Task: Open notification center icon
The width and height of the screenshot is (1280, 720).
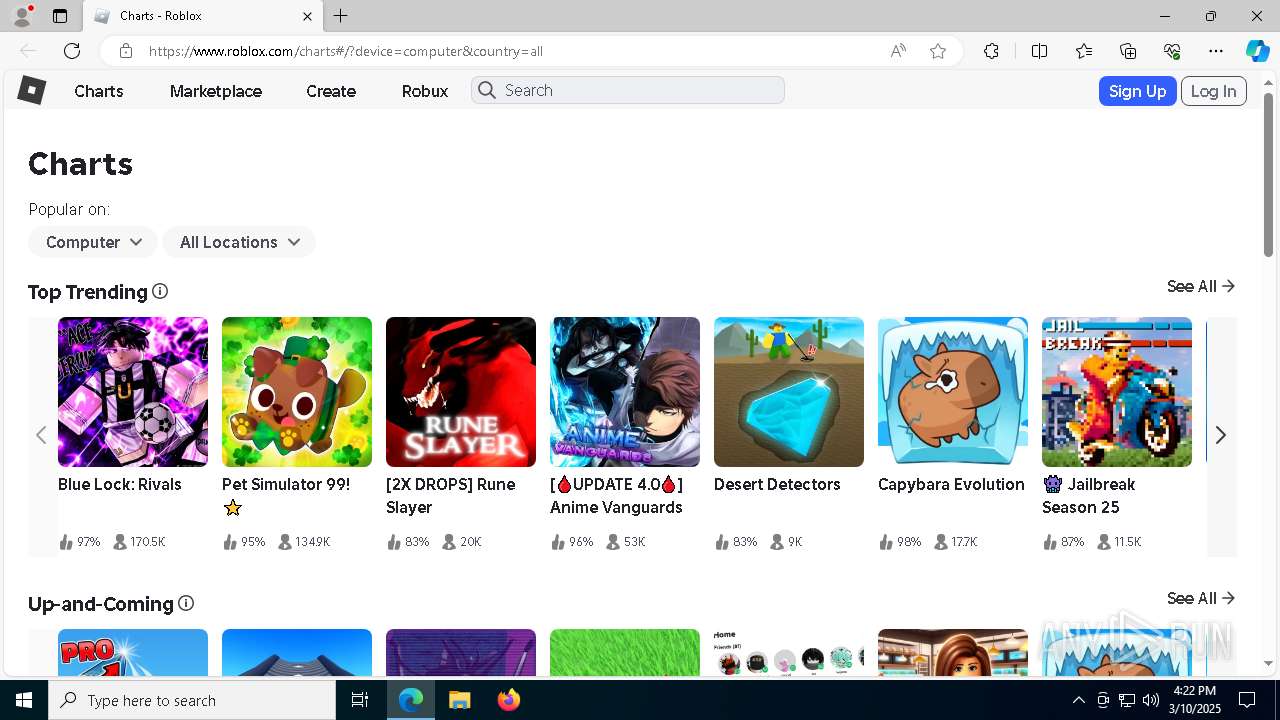Action: click(x=1247, y=700)
